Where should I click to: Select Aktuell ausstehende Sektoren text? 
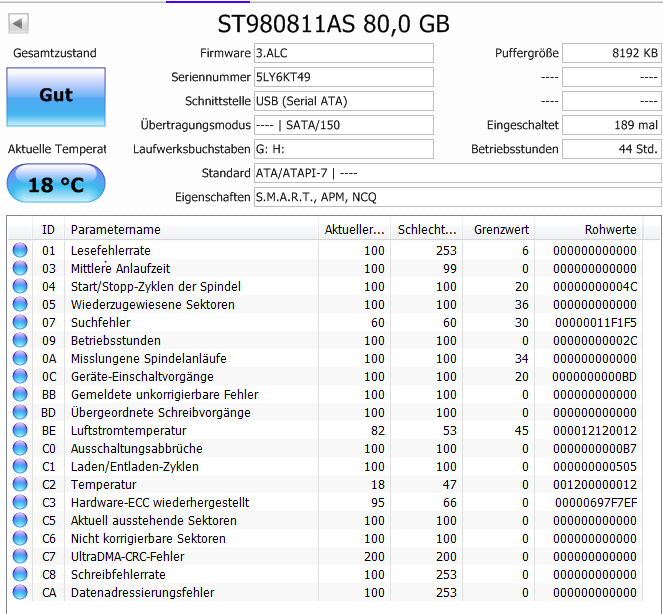pyautogui.click(x=154, y=521)
